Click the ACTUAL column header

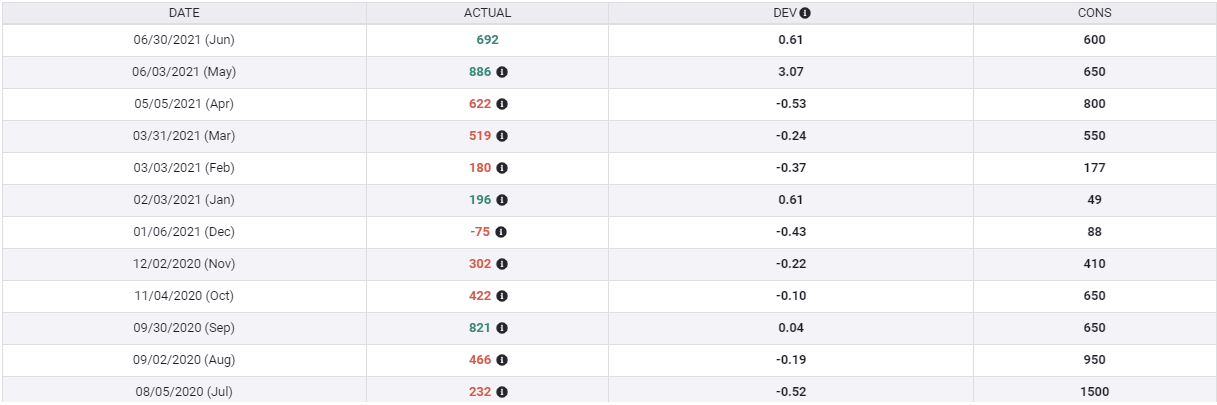point(487,13)
